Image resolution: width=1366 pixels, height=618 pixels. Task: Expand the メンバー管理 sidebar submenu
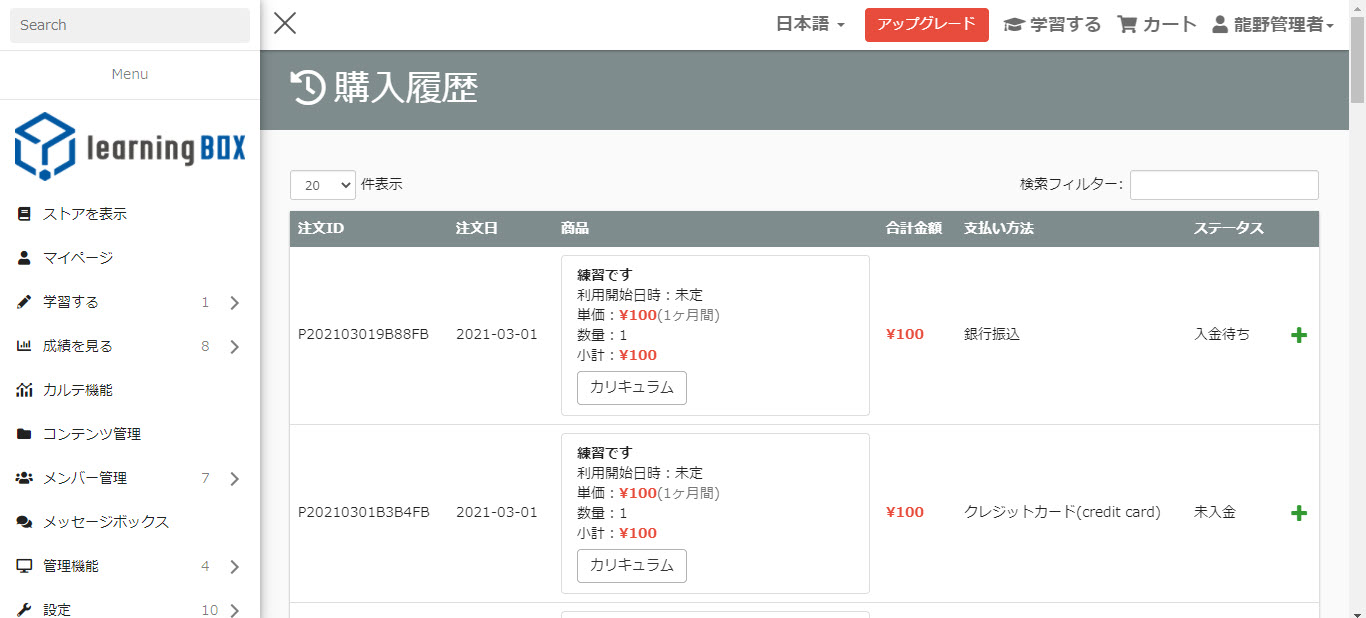coord(234,479)
